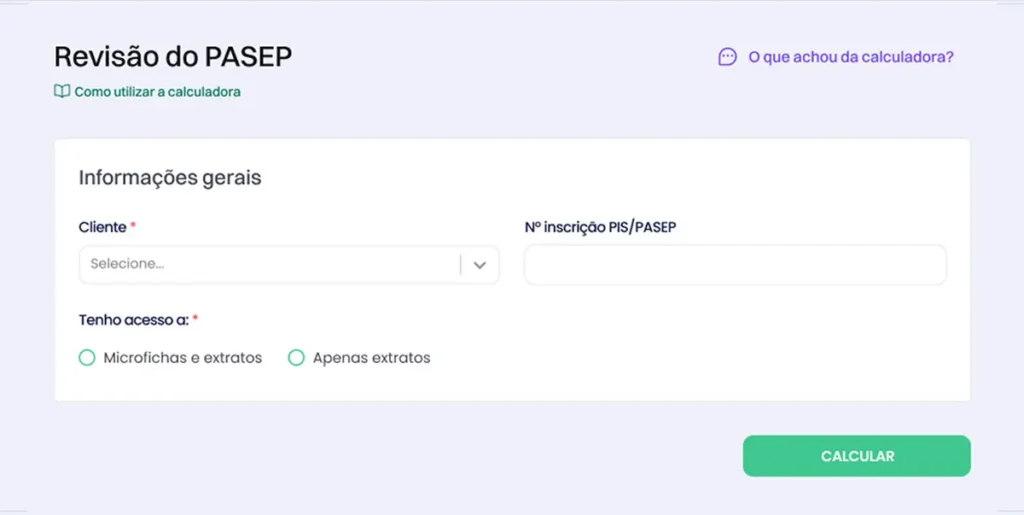Select the 'Microfichas e extratos' radio button
The image size is (1024, 515).
click(87, 357)
